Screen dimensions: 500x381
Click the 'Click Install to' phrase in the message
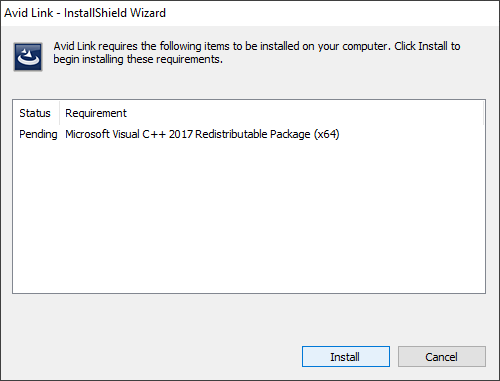[427, 46]
